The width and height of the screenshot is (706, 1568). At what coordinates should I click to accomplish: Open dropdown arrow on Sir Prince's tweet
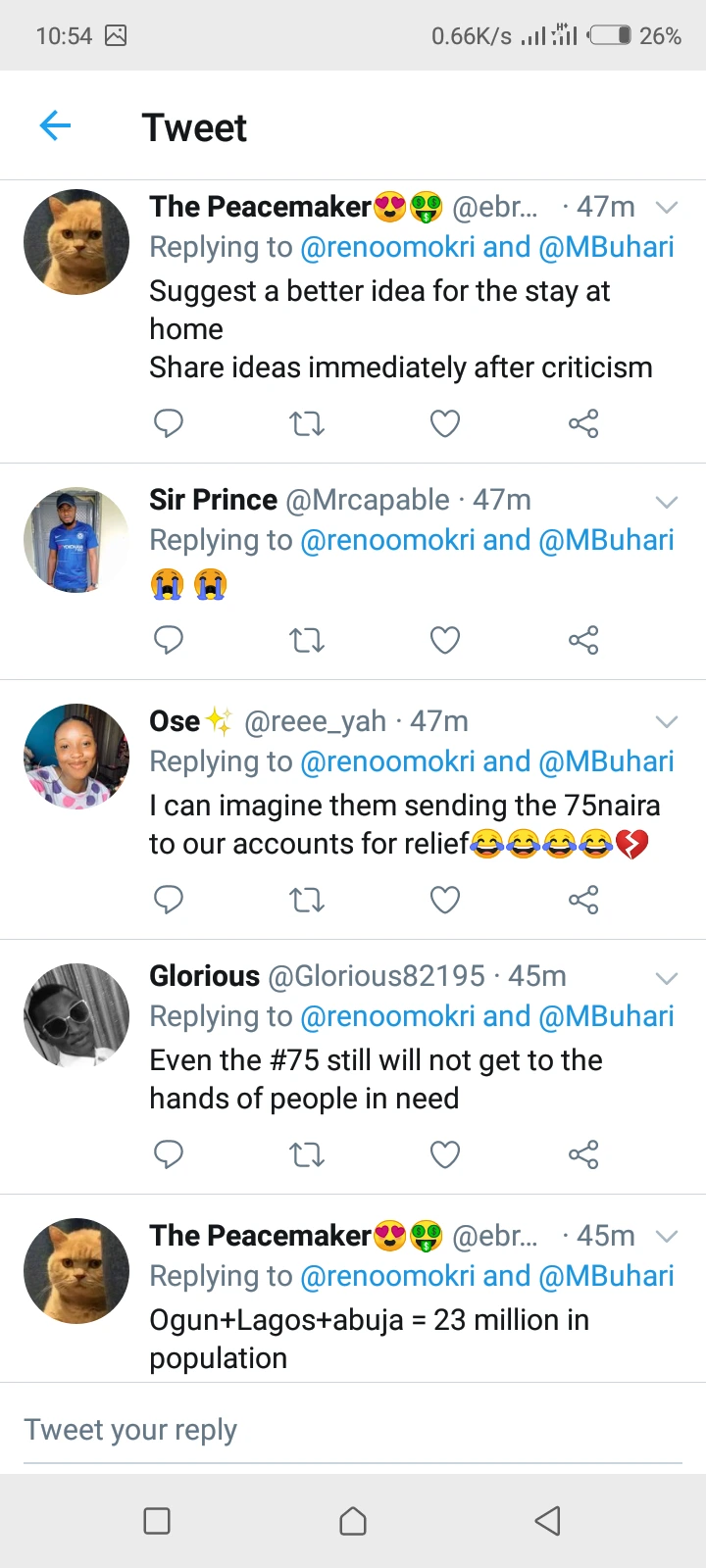(667, 502)
